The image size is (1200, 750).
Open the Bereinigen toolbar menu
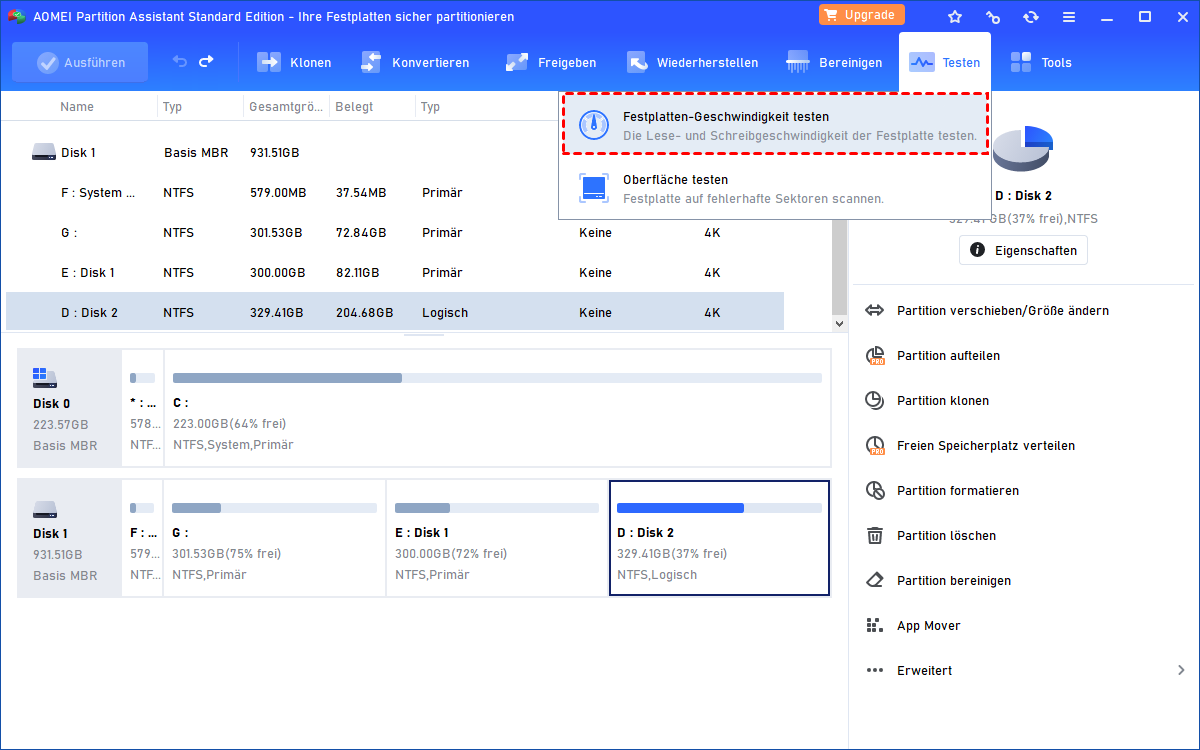(834, 62)
